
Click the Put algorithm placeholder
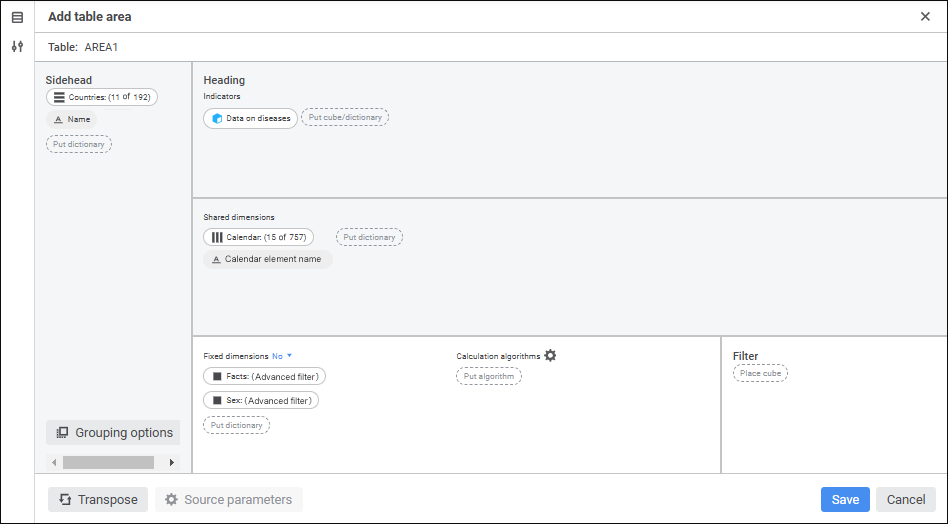pyautogui.click(x=488, y=376)
